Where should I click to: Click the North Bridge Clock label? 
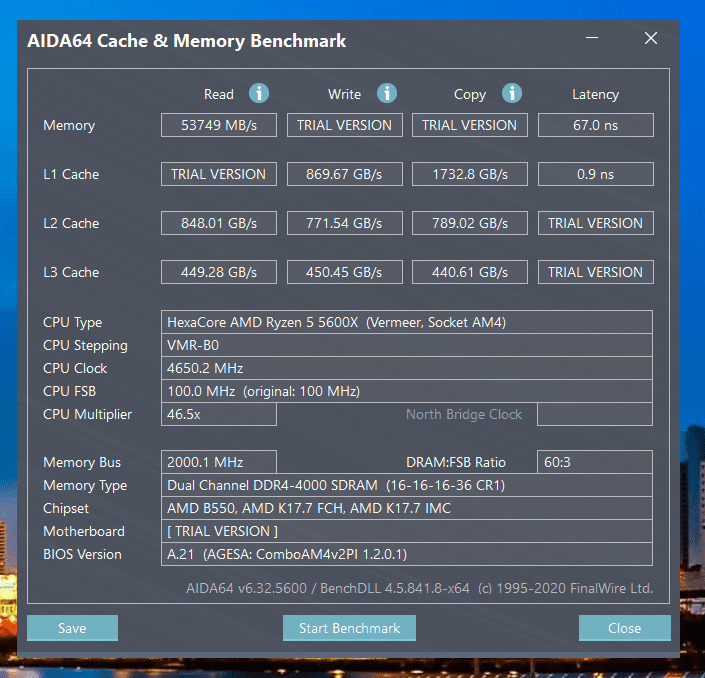(x=464, y=414)
